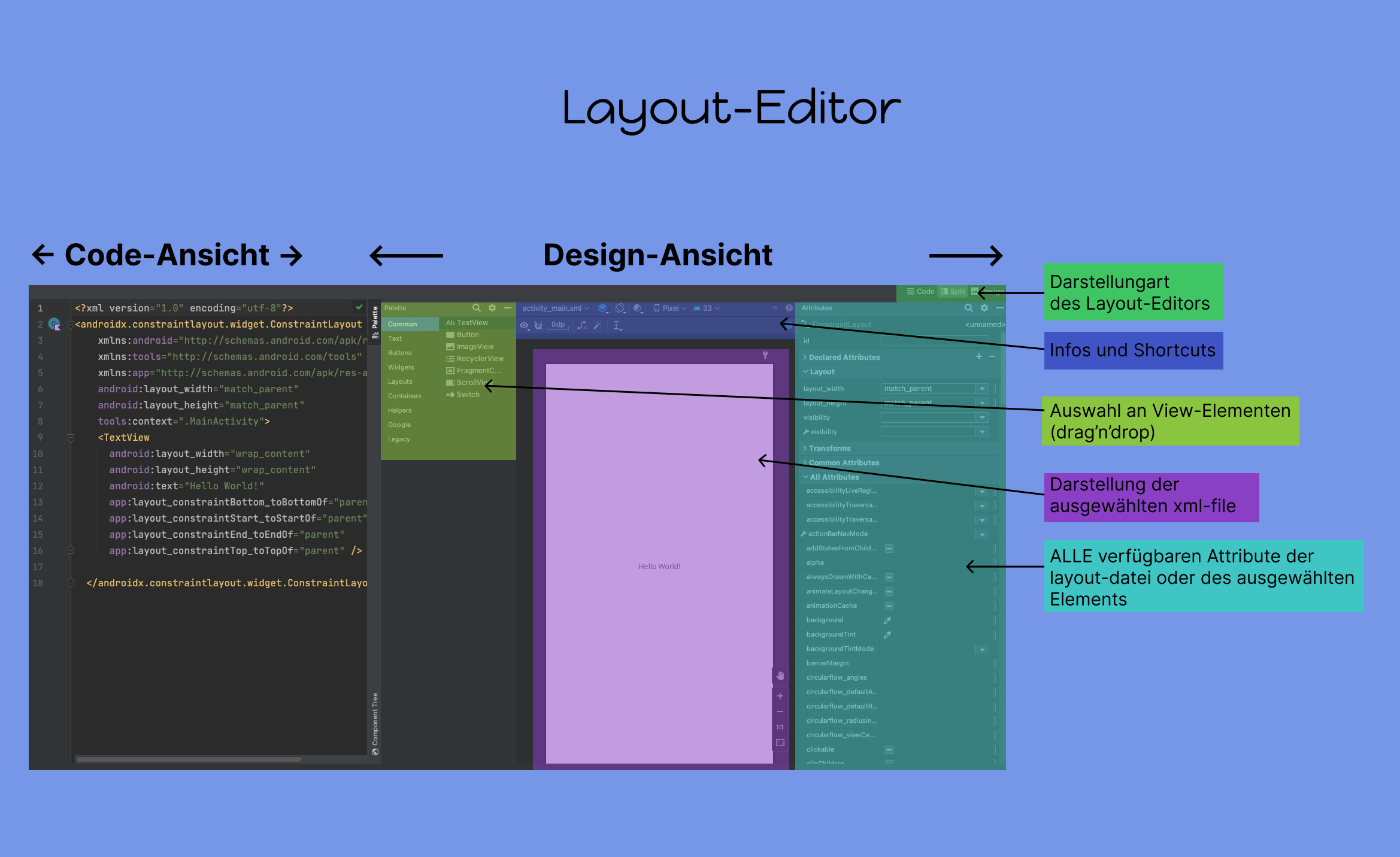Click the design surface layers icon
Viewport: 1400px width, 857px height.
[x=602, y=308]
